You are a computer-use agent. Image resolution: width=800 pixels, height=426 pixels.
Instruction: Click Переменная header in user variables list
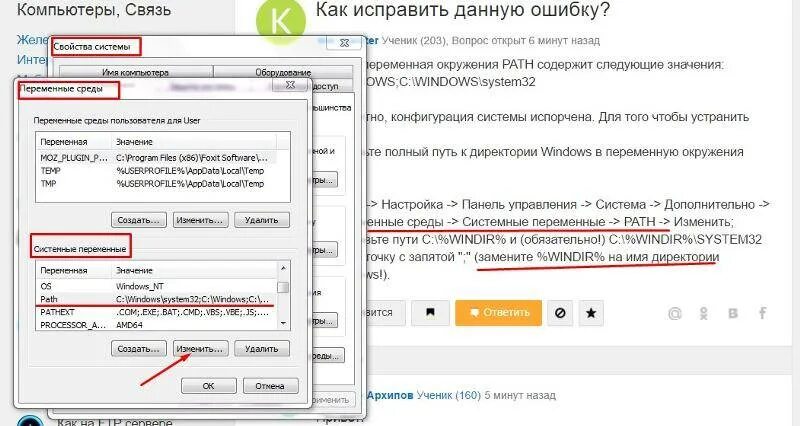click(75, 142)
